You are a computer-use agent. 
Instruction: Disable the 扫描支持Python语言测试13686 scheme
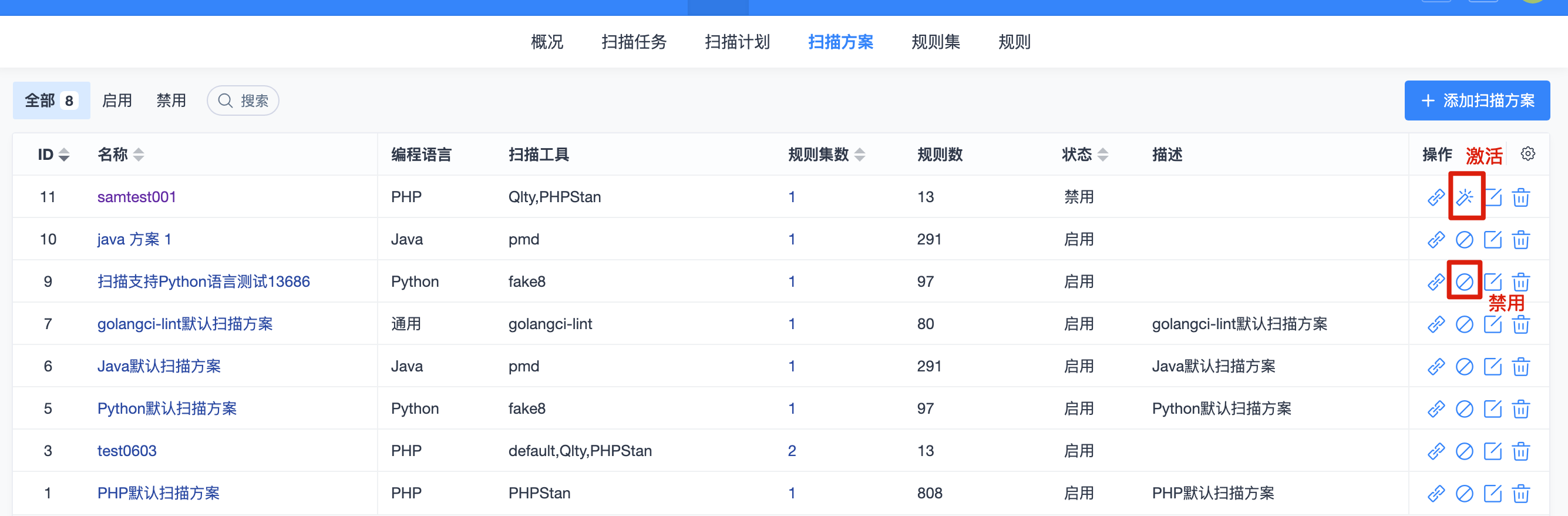pyautogui.click(x=1464, y=282)
